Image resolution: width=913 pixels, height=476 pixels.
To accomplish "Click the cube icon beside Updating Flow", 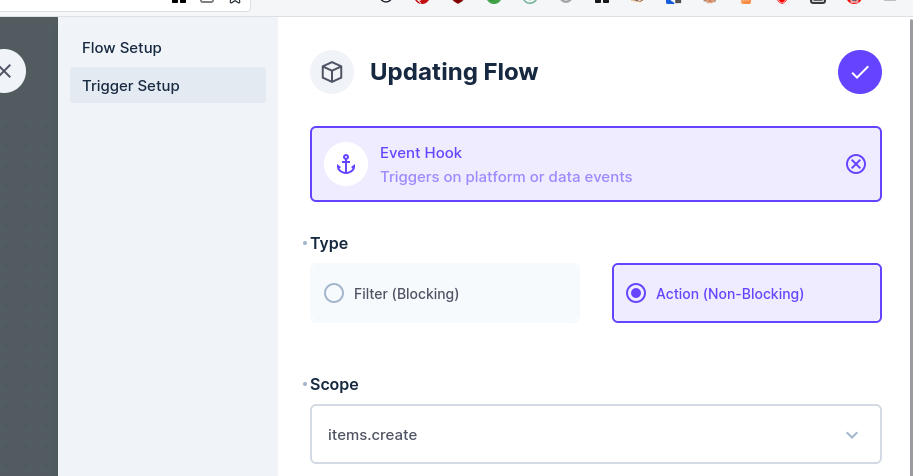I will (332, 72).
